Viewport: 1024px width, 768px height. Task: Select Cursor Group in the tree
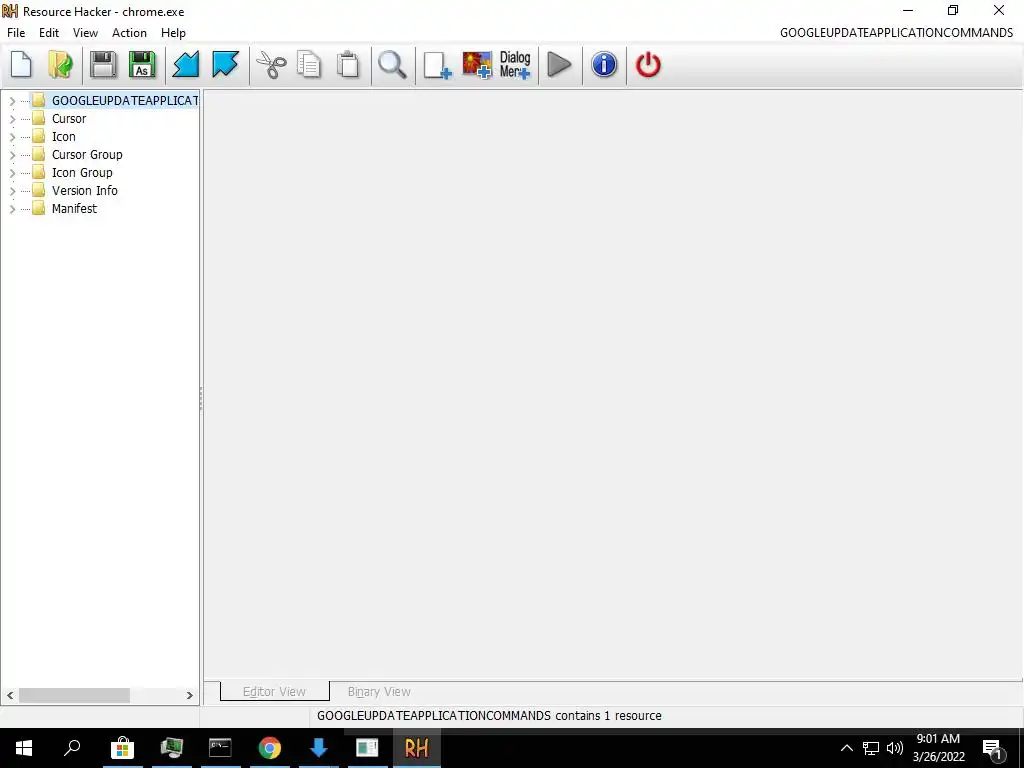tap(87, 155)
